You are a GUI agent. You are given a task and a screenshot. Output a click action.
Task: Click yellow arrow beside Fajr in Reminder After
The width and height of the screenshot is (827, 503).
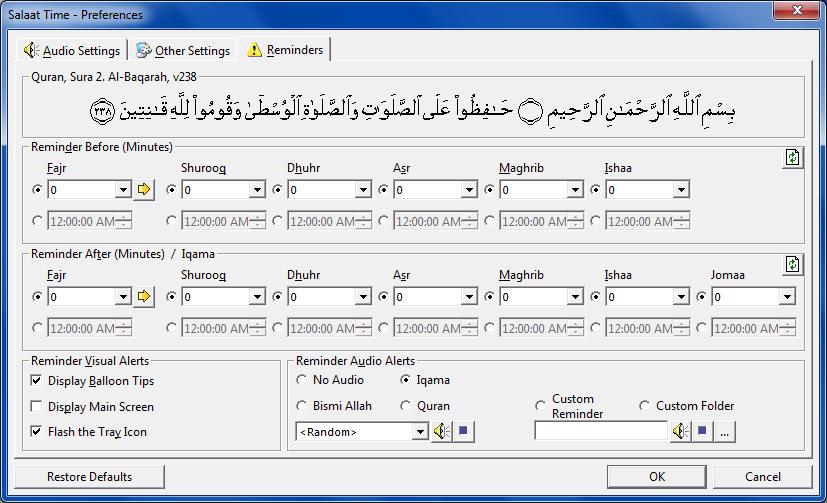pyautogui.click(x=144, y=297)
